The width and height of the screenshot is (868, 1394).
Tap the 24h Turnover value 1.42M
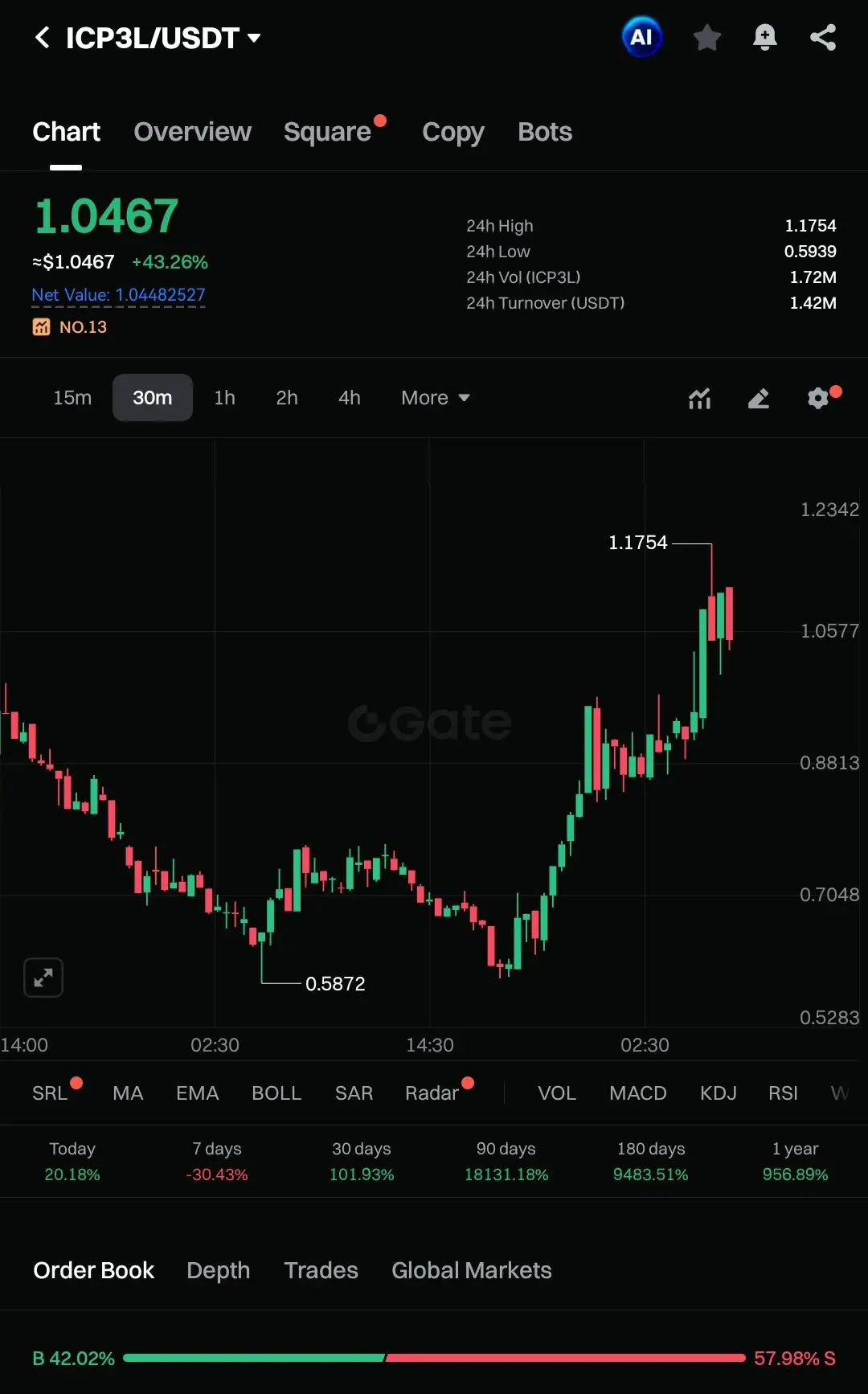point(813,303)
